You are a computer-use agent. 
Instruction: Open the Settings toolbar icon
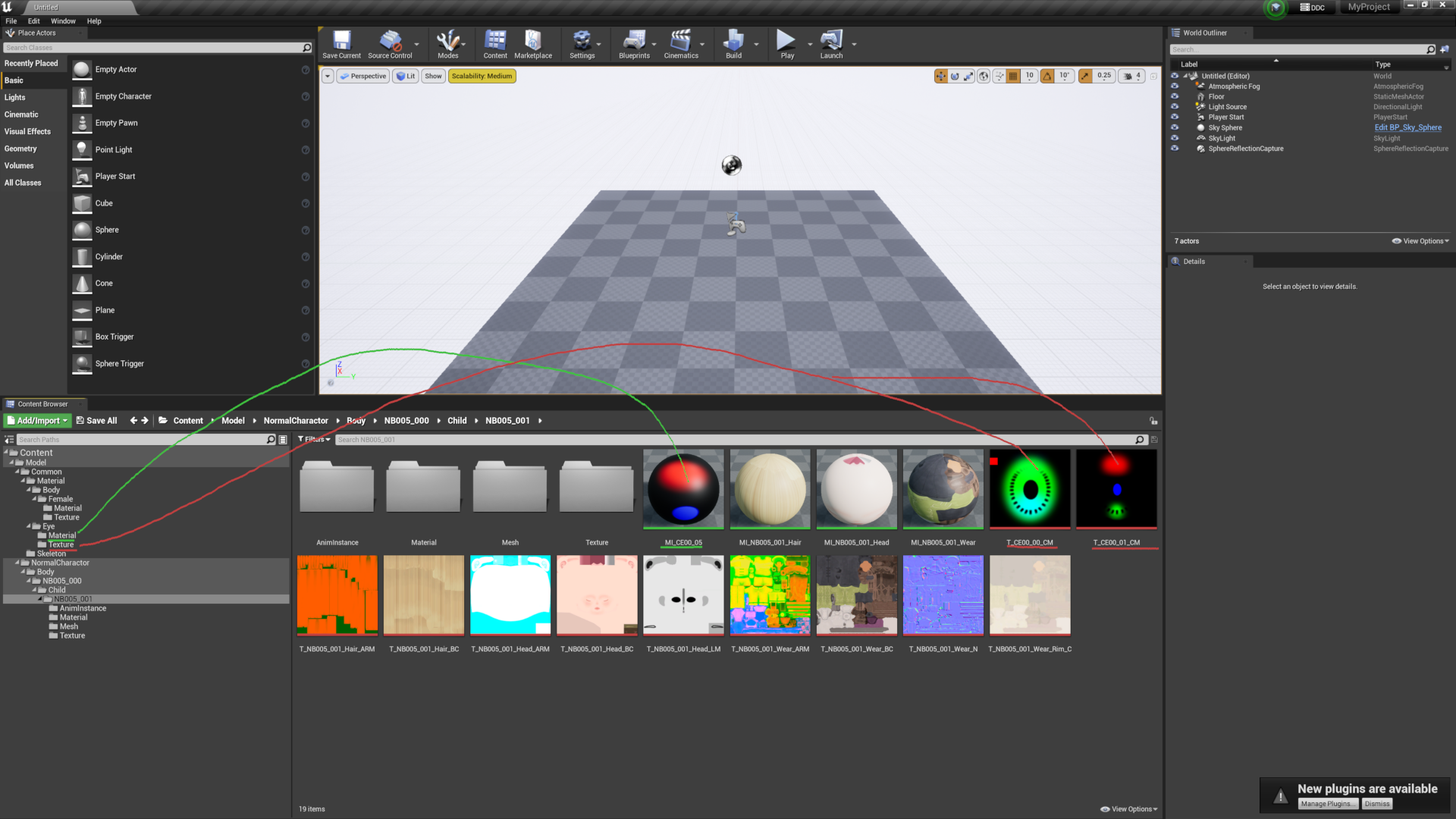coord(582,44)
